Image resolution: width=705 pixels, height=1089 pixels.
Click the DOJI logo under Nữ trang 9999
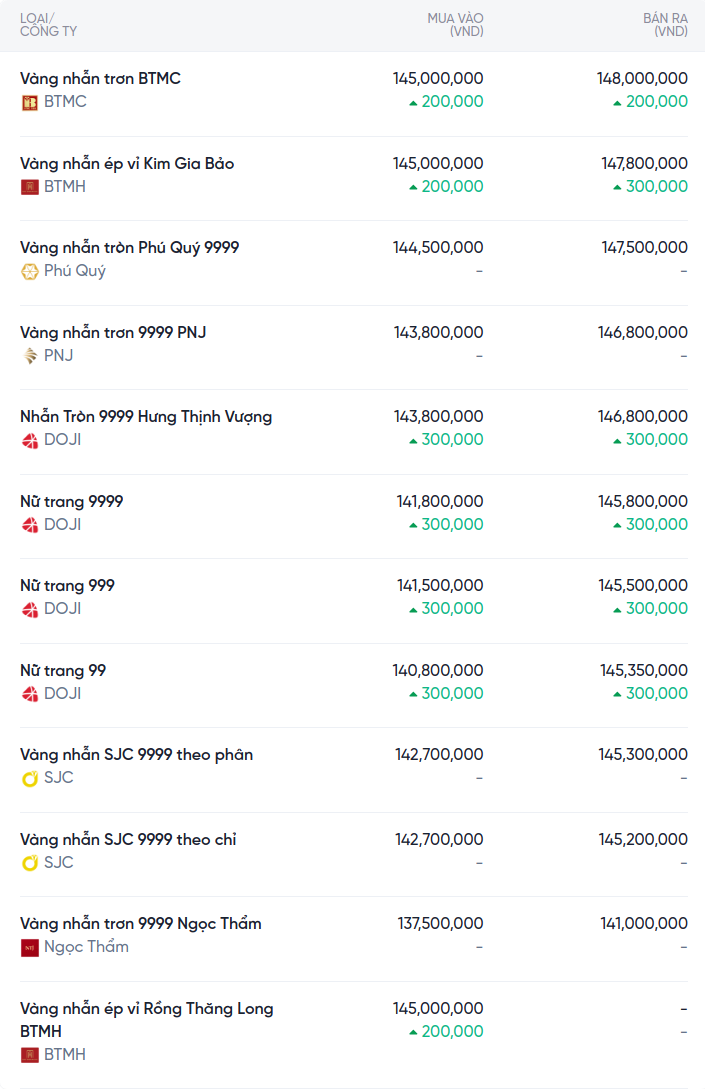click(30, 525)
